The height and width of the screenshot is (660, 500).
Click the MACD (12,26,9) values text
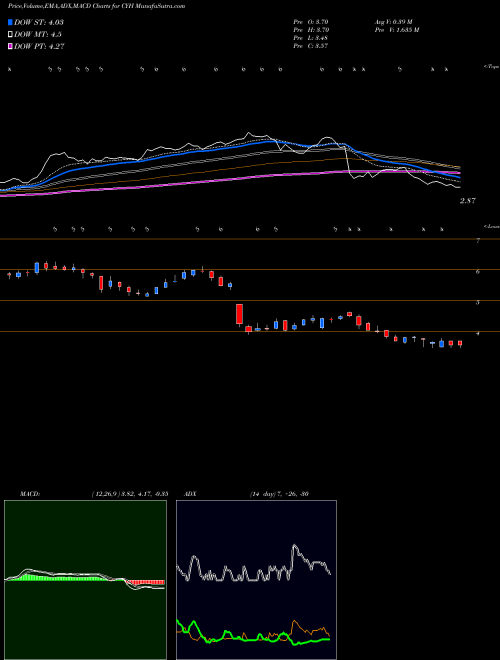click(130, 494)
